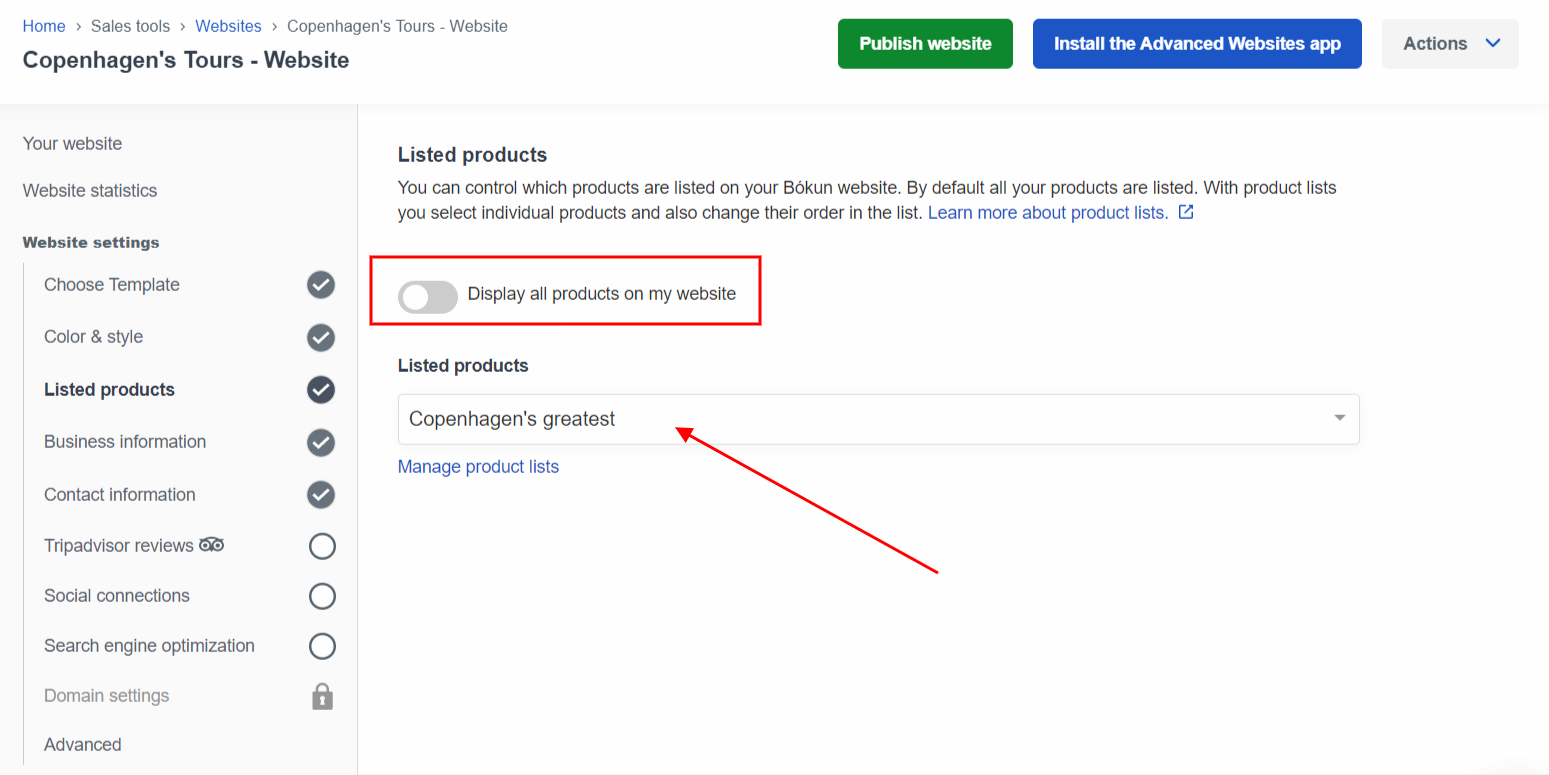Click the Publish website button

(925, 44)
